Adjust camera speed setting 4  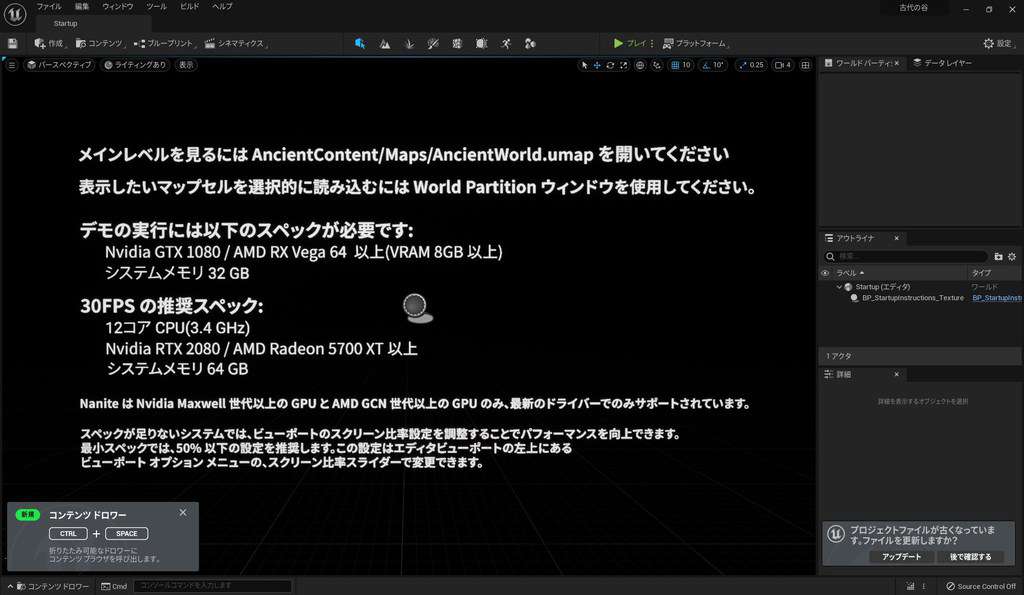[x=782, y=65]
